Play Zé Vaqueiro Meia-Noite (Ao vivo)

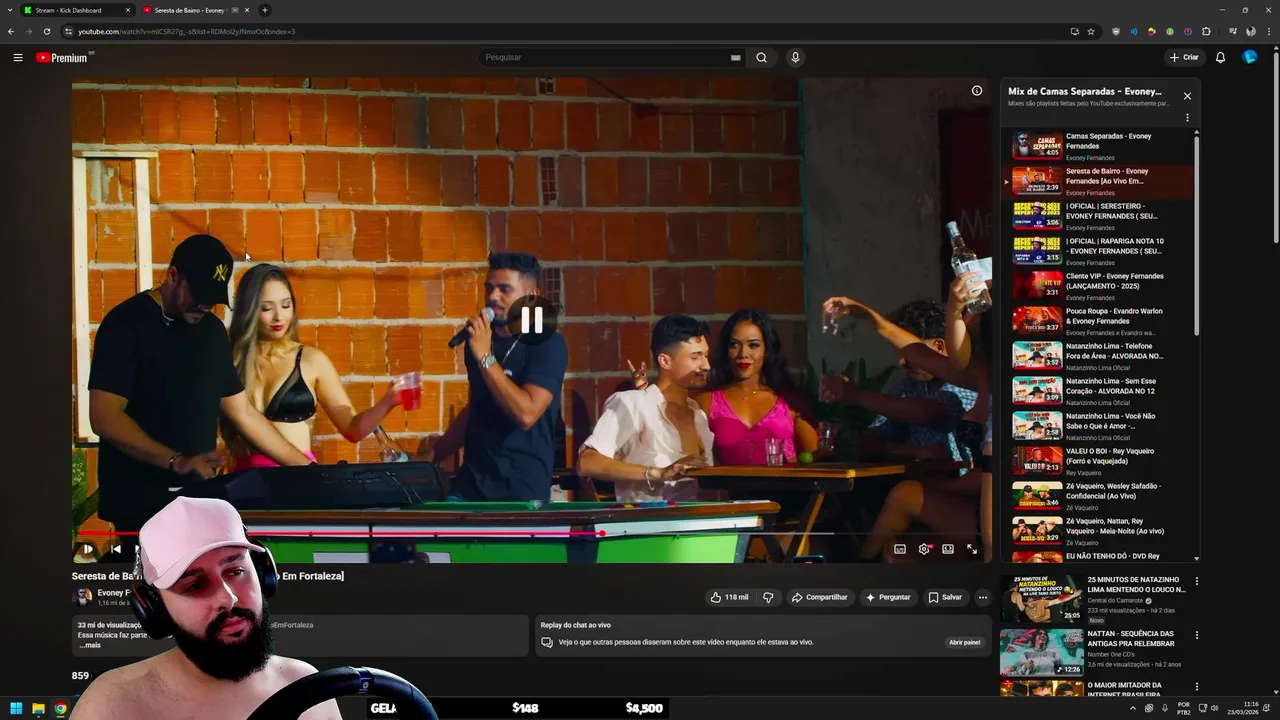[x=1097, y=531]
